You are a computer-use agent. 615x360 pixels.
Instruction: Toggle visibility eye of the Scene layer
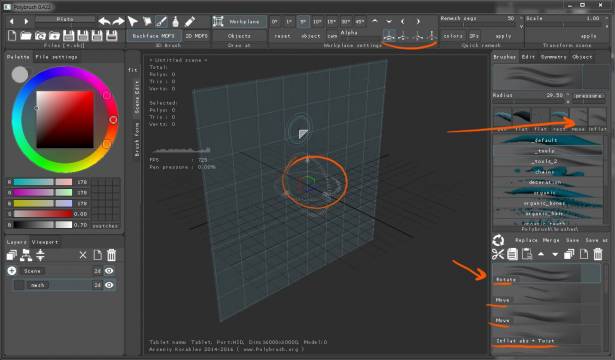(x=109, y=271)
